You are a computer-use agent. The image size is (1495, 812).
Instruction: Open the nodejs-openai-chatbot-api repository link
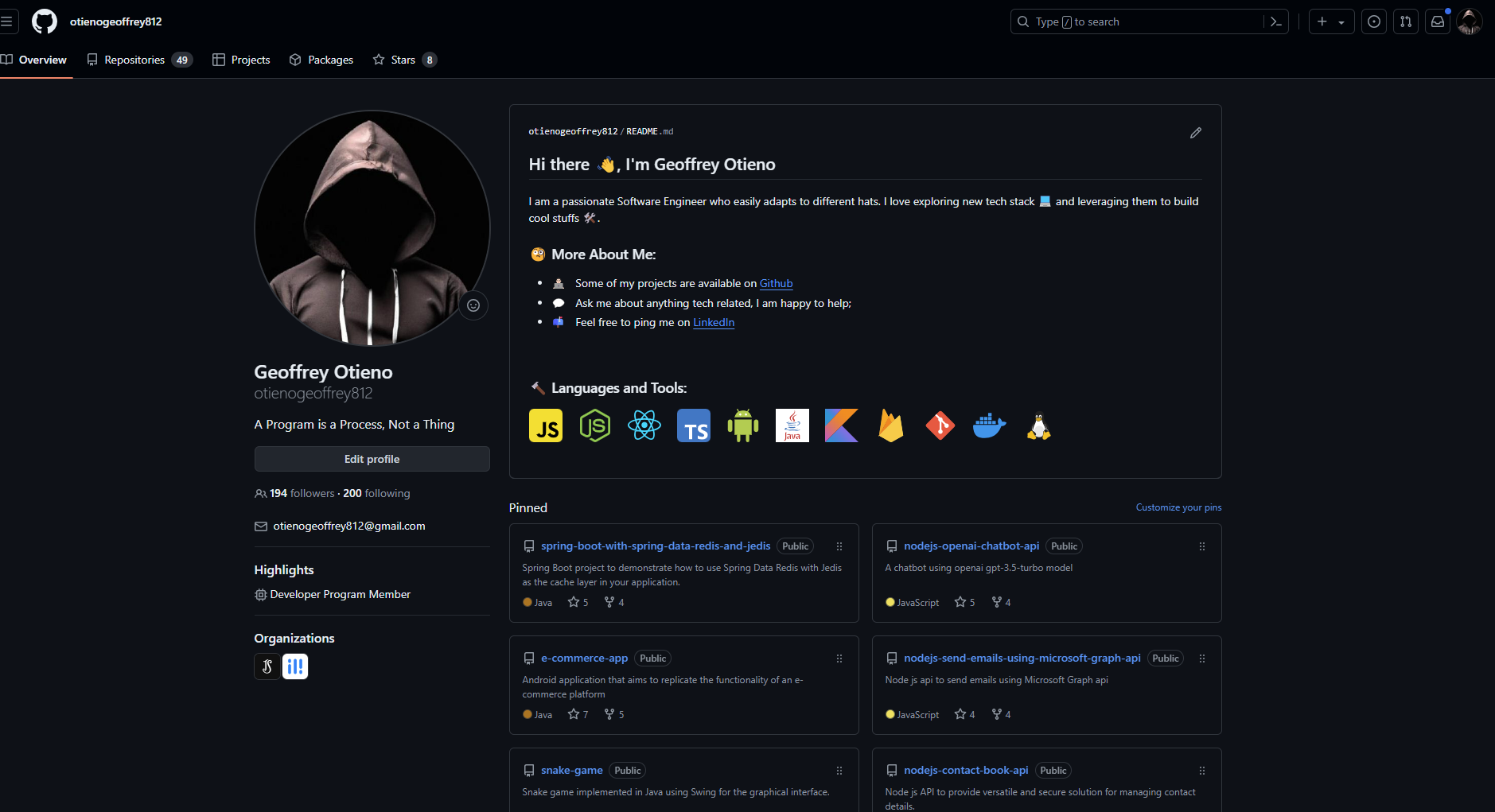tap(971, 546)
